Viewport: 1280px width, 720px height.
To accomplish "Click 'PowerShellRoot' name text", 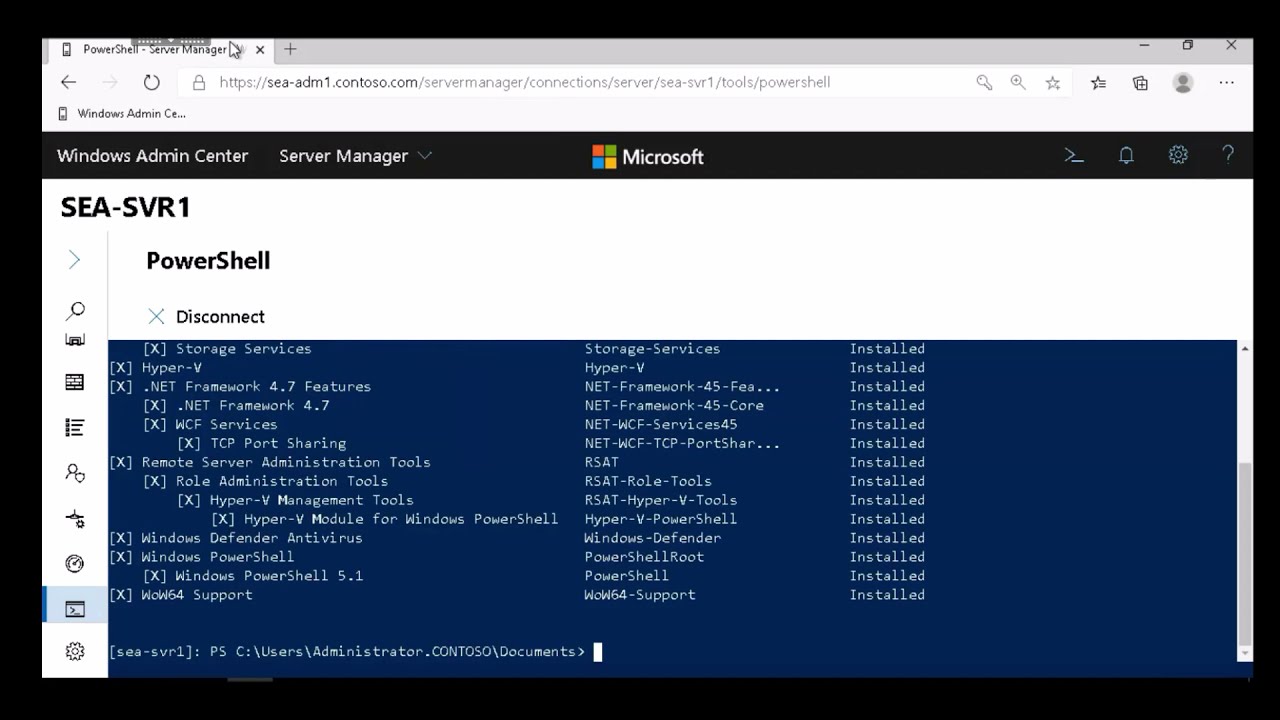I will (644, 558).
